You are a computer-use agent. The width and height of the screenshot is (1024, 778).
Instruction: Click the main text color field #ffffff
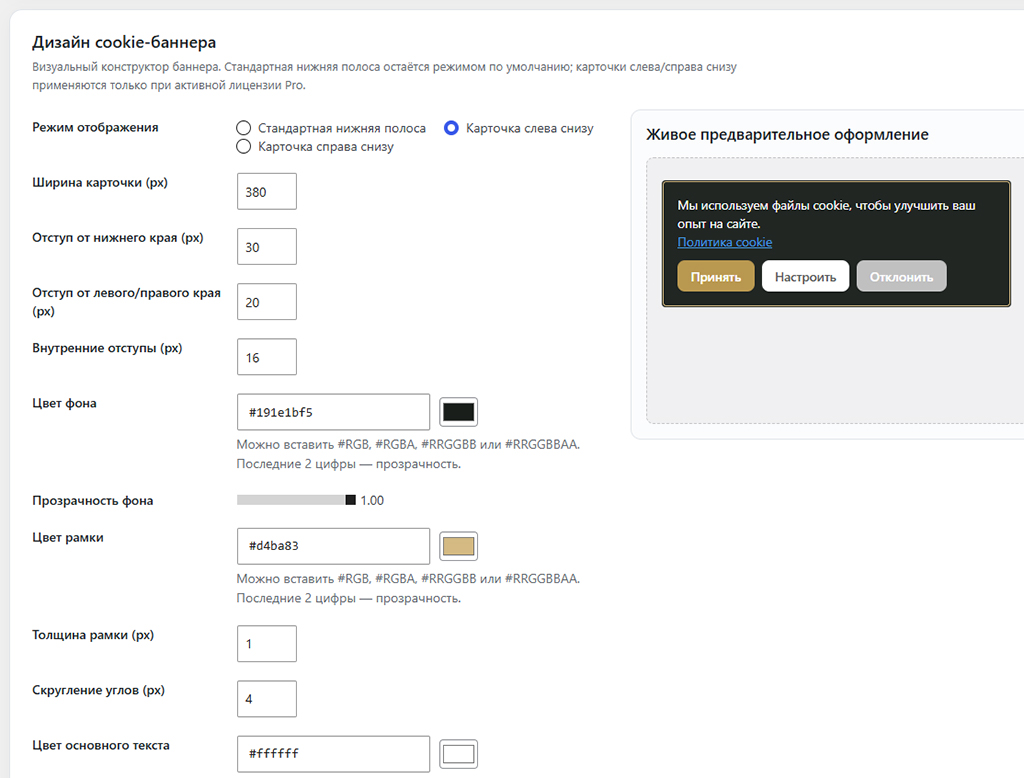tap(333, 754)
